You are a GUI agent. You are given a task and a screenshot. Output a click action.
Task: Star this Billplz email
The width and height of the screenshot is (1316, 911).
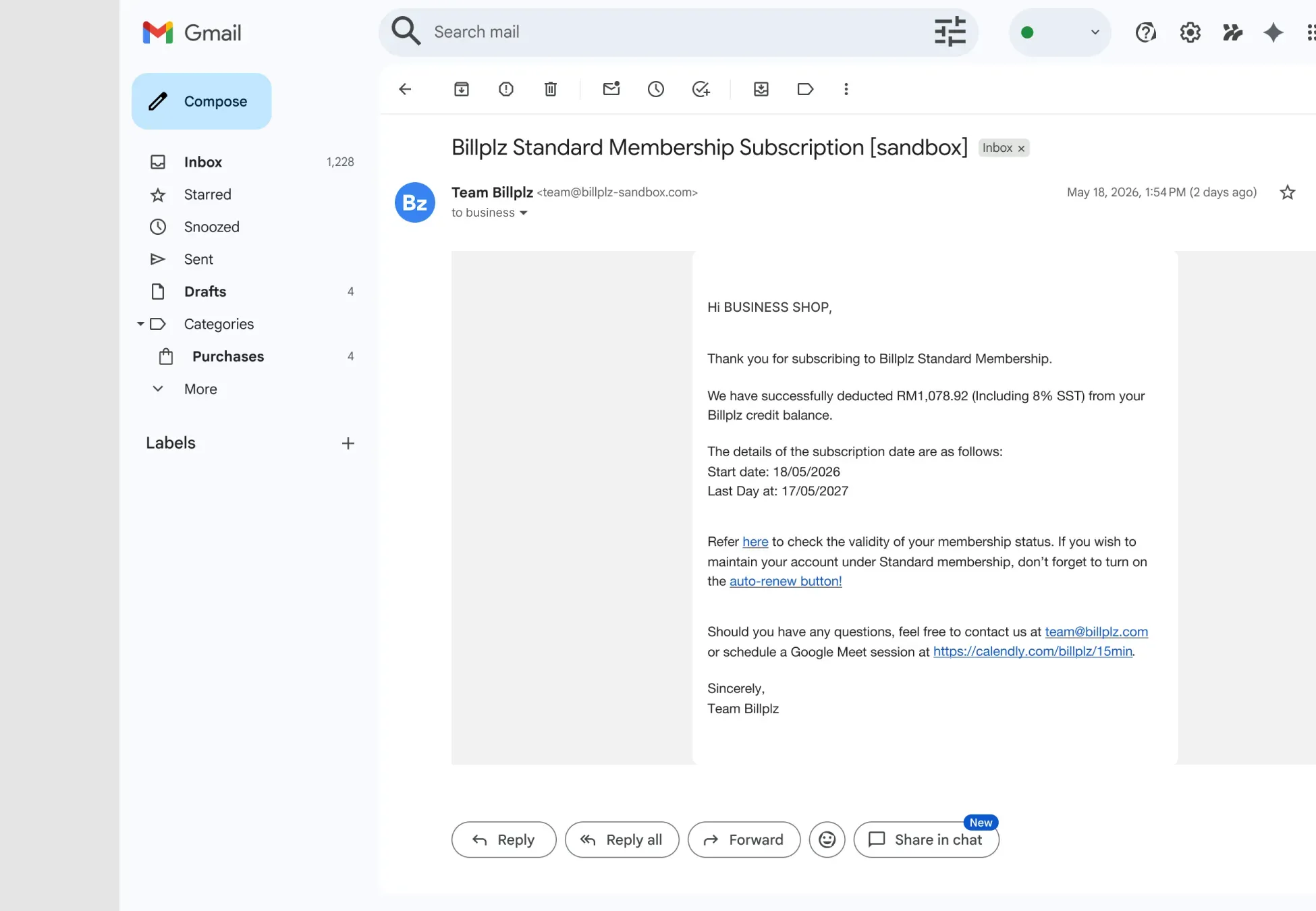click(1288, 192)
